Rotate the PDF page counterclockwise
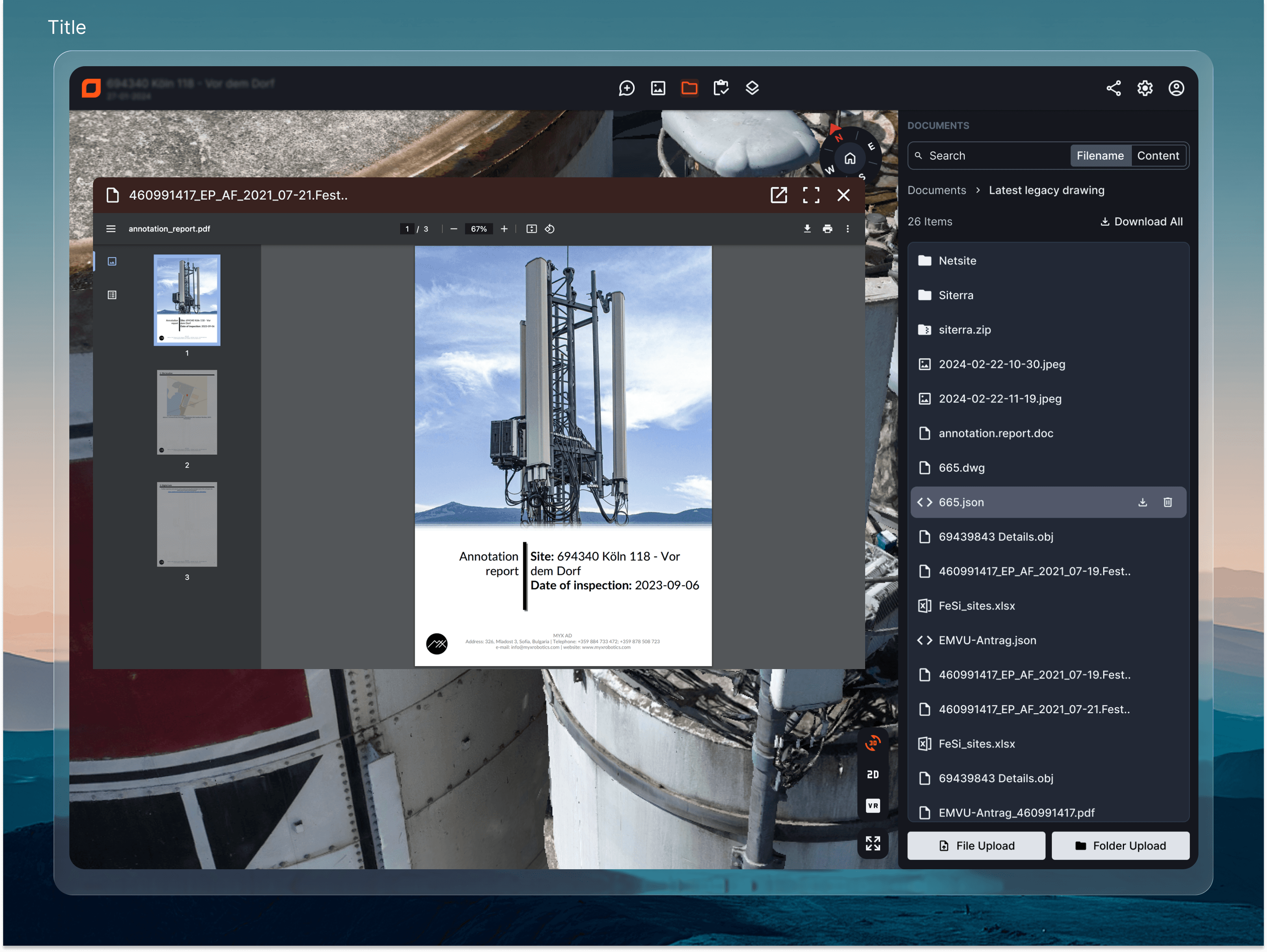1267x952 pixels. (x=550, y=229)
